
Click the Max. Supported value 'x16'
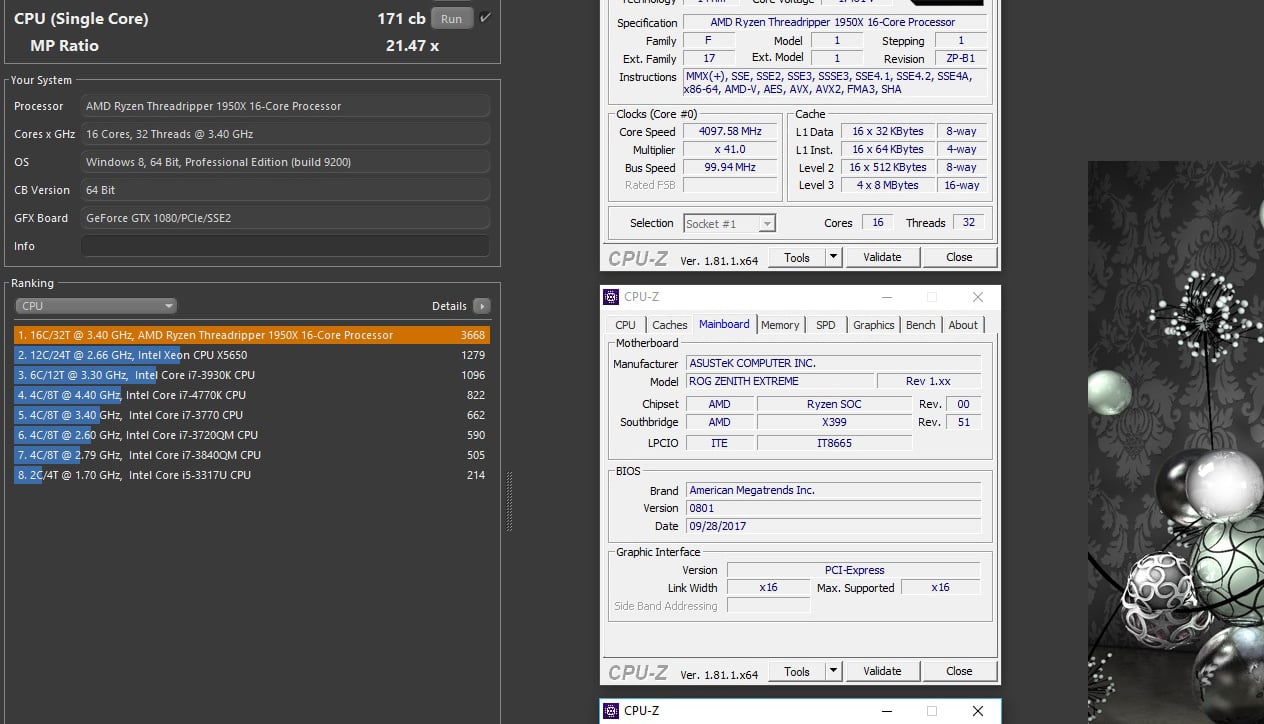pyautogui.click(x=941, y=588)
